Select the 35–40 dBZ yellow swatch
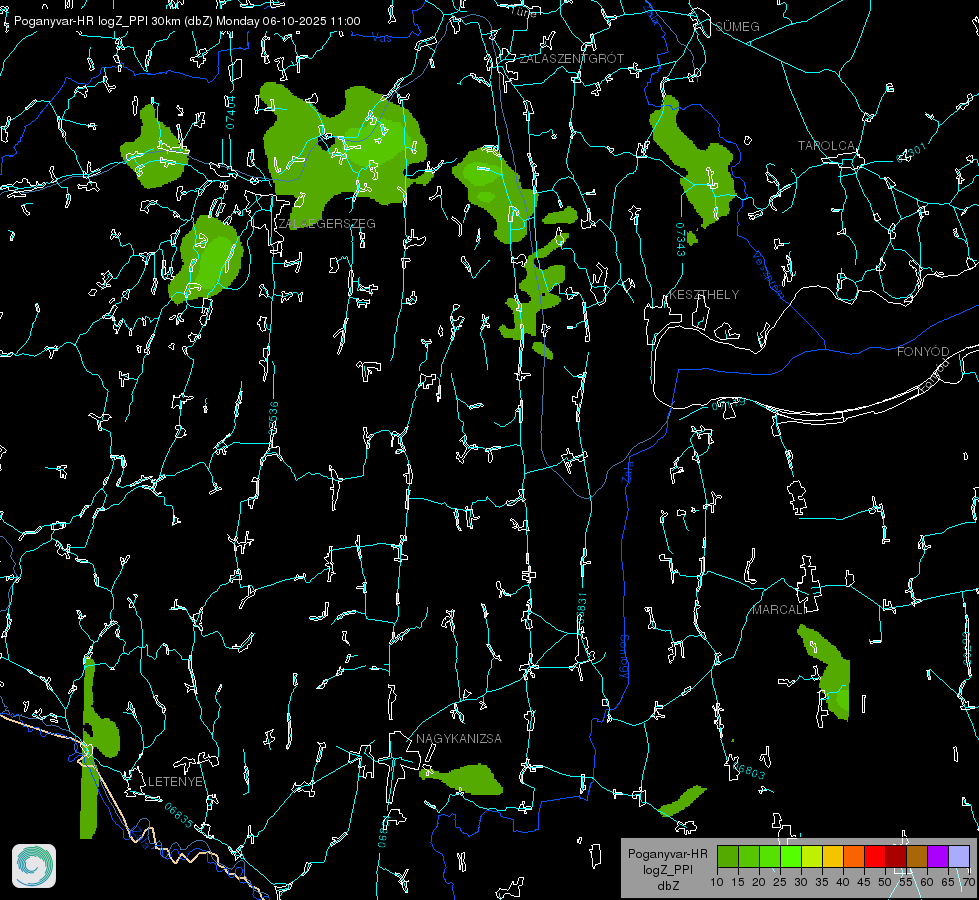Screen dimensions: 979x900 click(833, 856)
